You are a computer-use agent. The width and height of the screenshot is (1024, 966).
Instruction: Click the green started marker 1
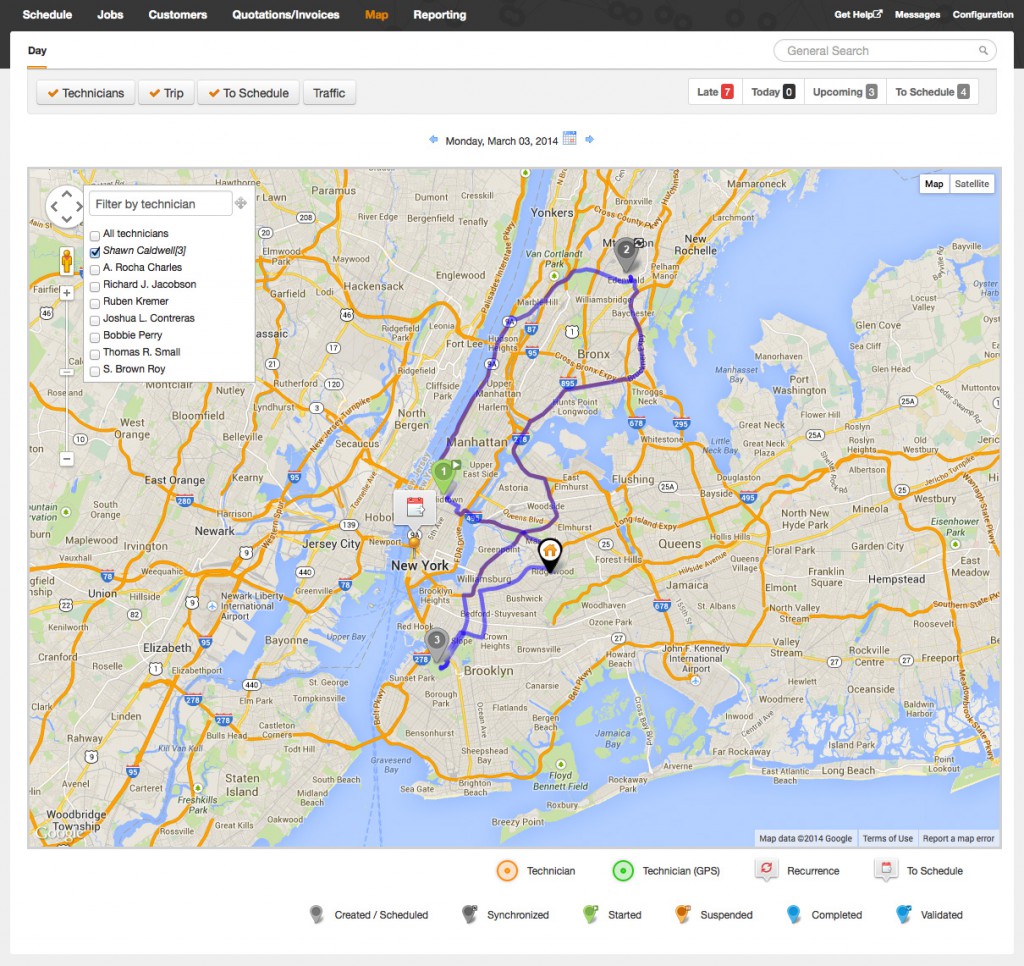coord(443,477)
